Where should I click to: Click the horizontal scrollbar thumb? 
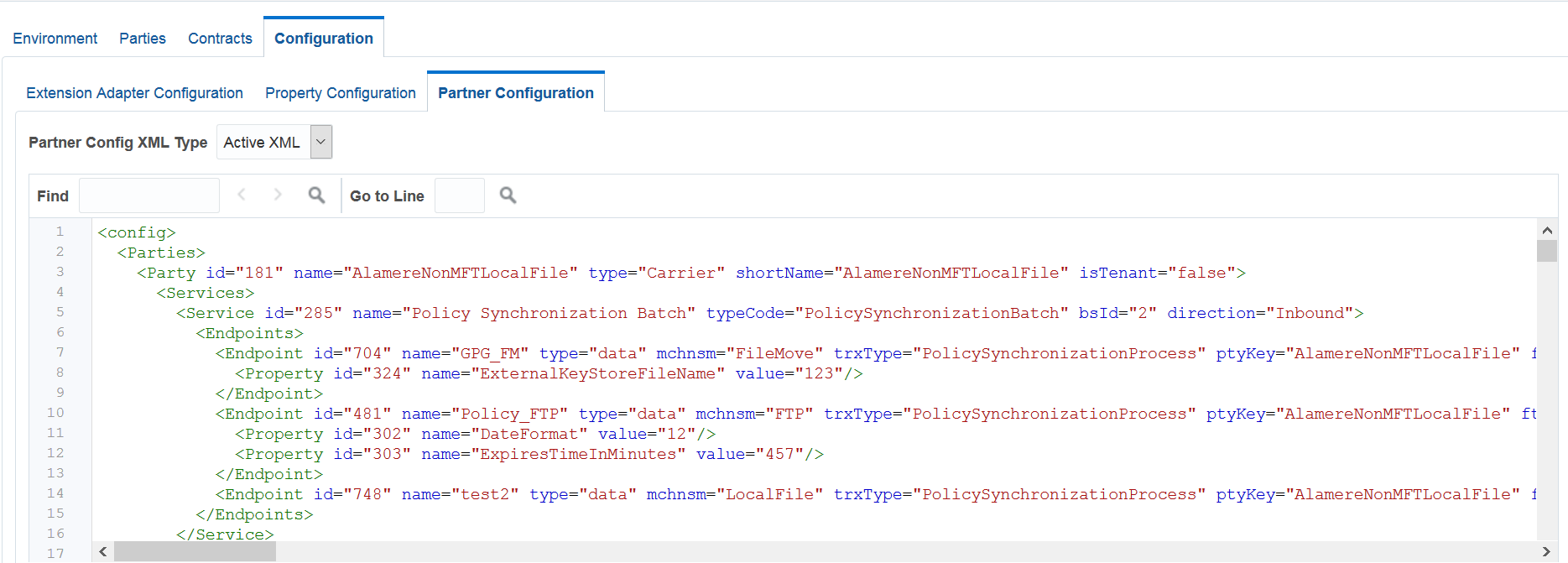click(195, 551)
